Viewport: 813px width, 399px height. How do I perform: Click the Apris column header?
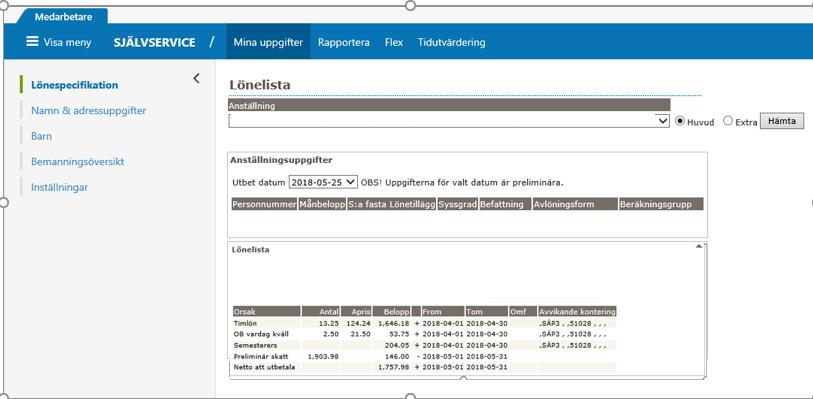click(356, 311)
